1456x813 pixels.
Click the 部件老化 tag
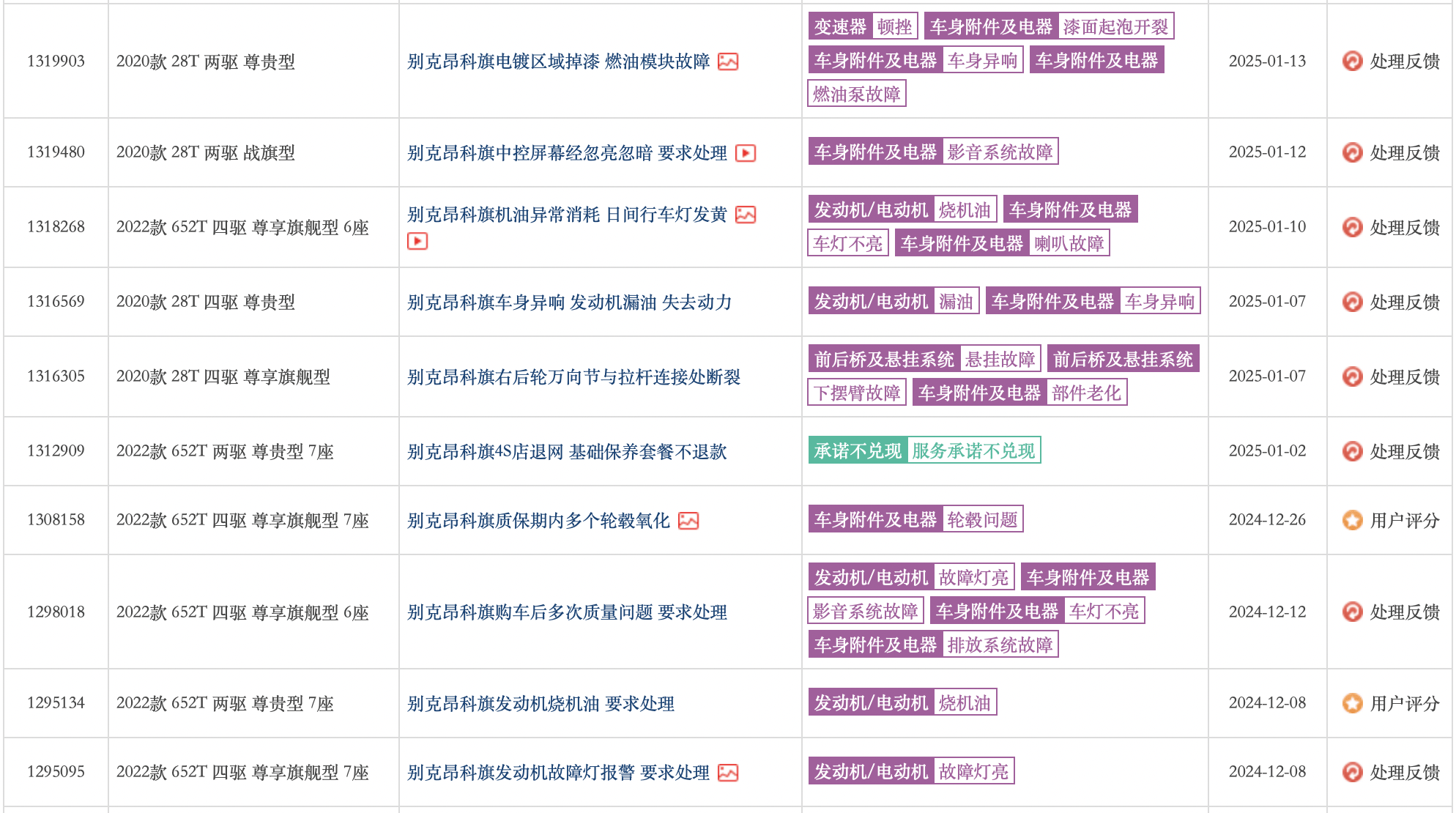1086,393
